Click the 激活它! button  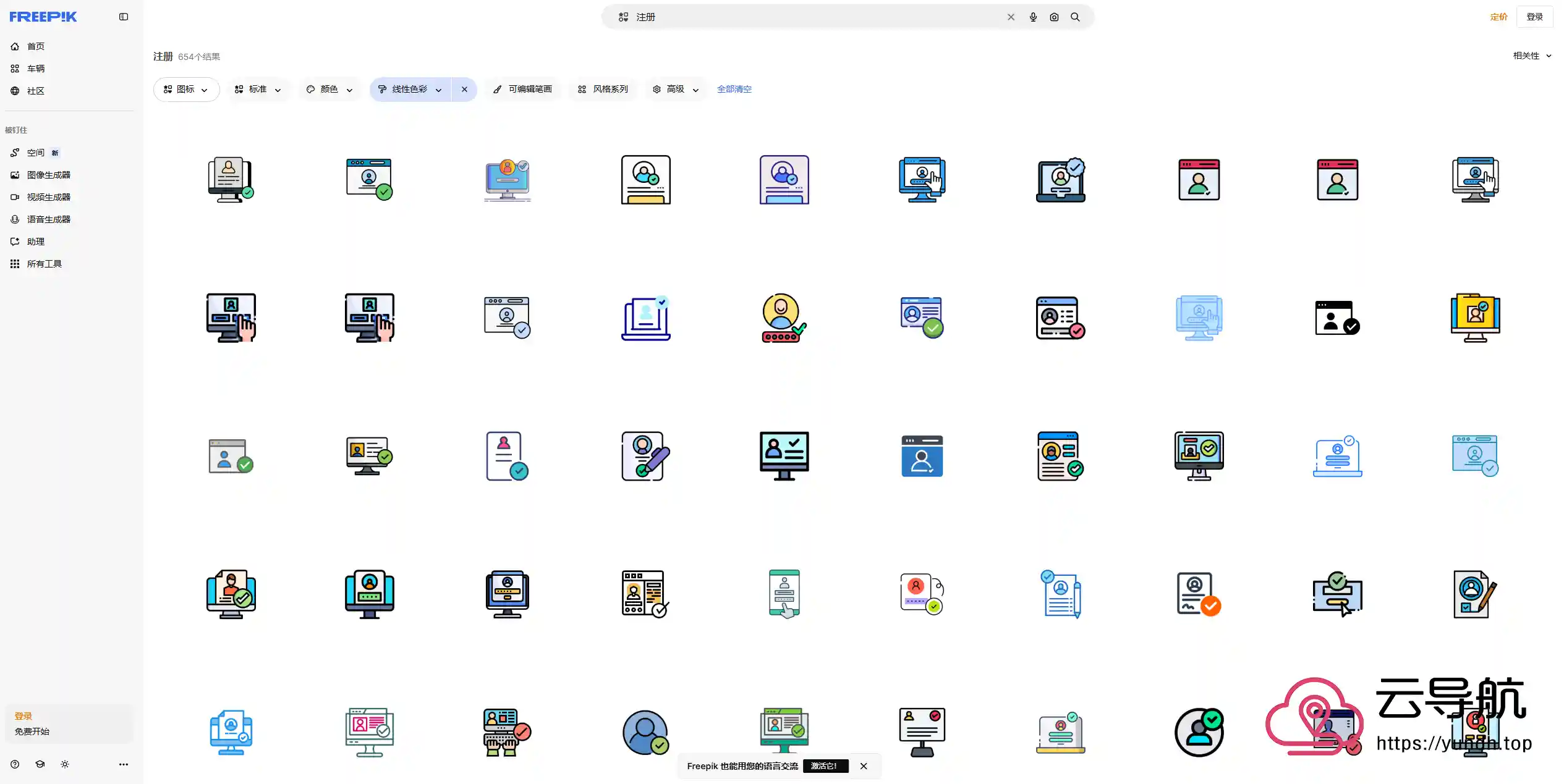coord(825,766)
